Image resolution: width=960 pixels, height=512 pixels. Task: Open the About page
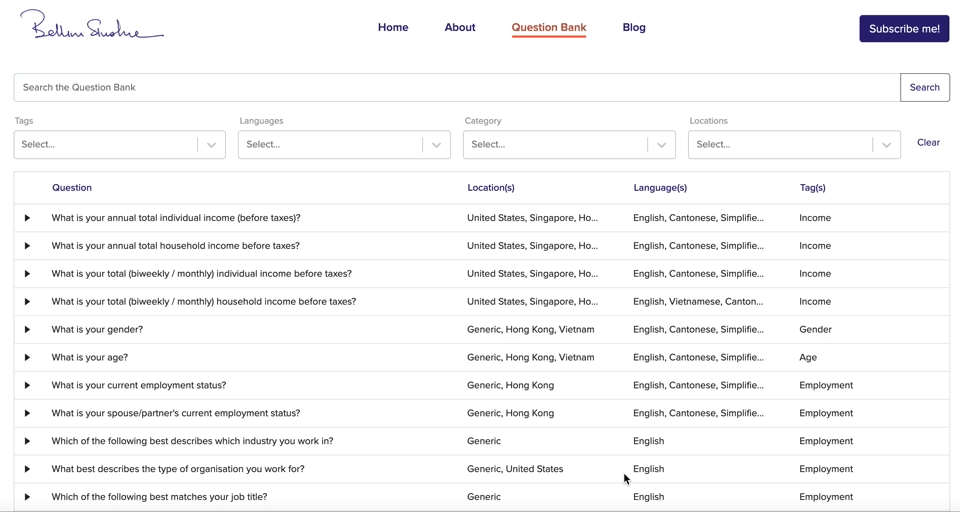click(460, 28)
